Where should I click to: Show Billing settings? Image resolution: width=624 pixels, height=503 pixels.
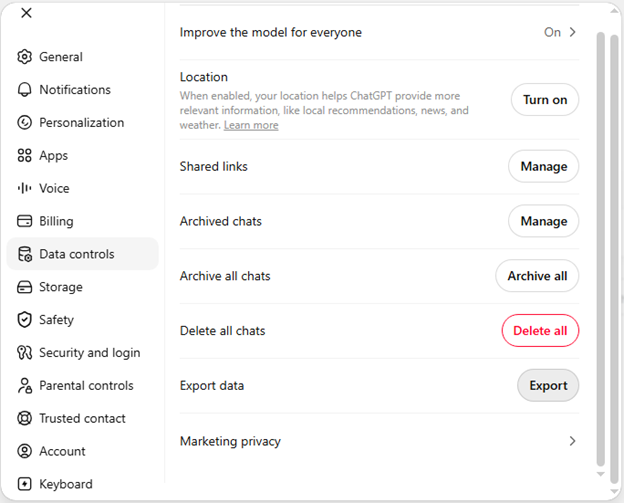coord(83,221)
